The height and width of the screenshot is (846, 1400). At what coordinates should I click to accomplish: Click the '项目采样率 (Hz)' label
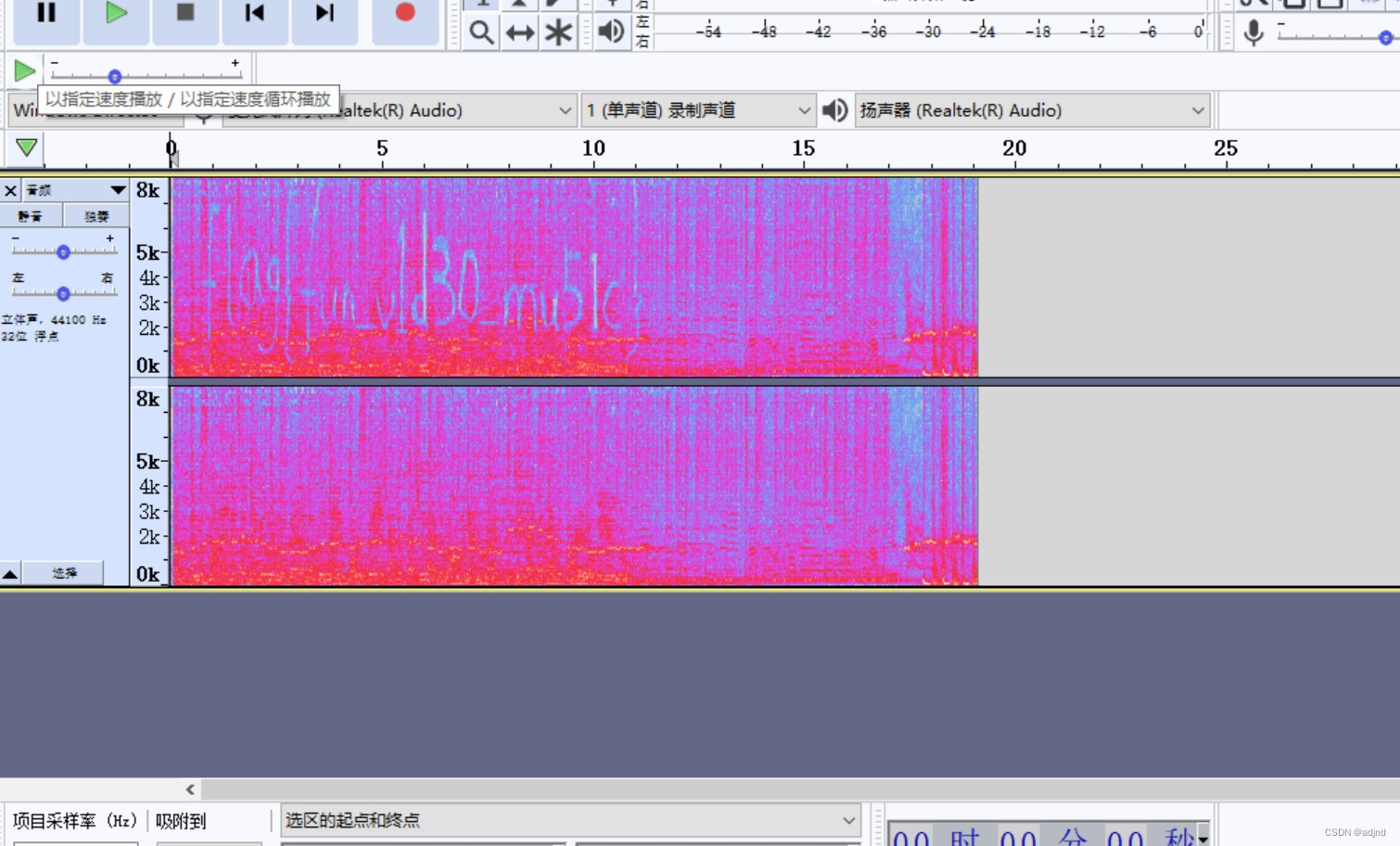point(75,821)
